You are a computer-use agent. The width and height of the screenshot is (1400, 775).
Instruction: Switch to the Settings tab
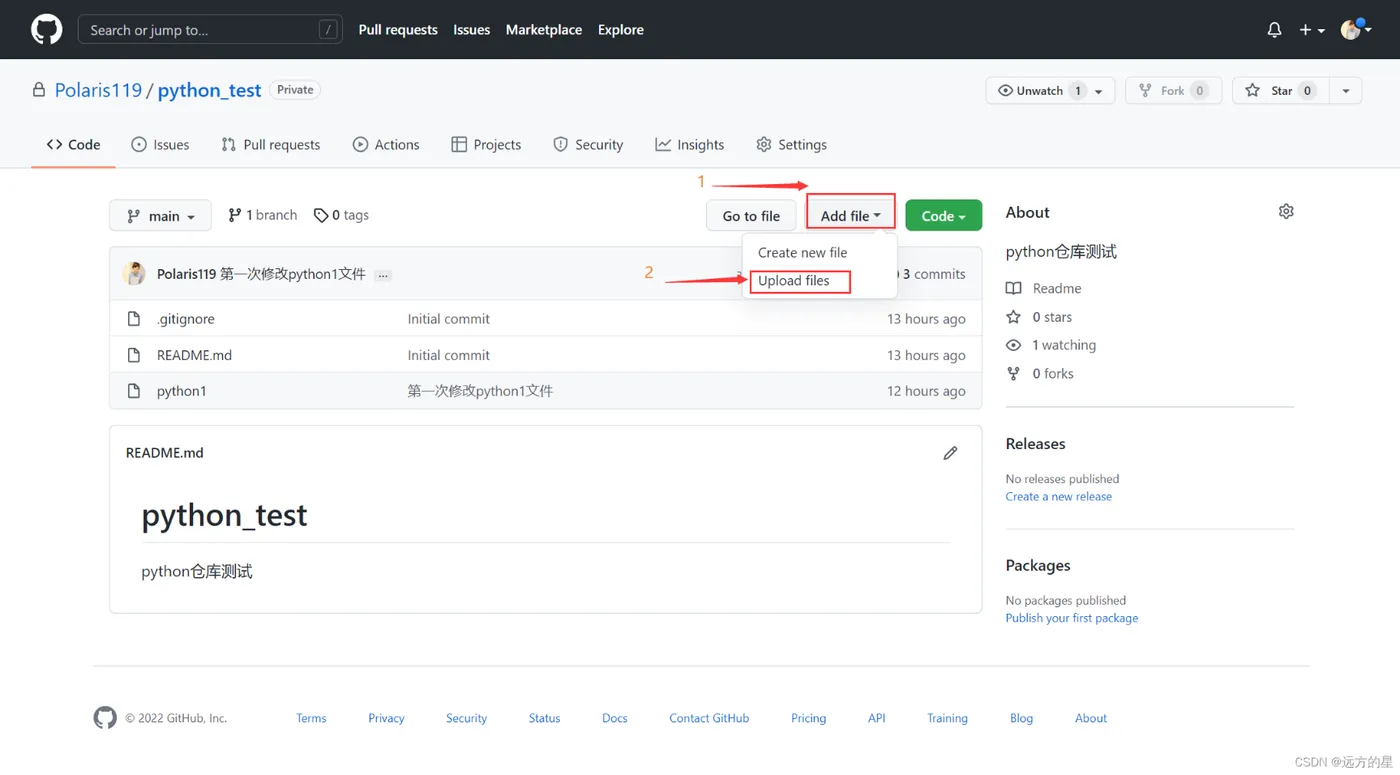pos(791,145)
